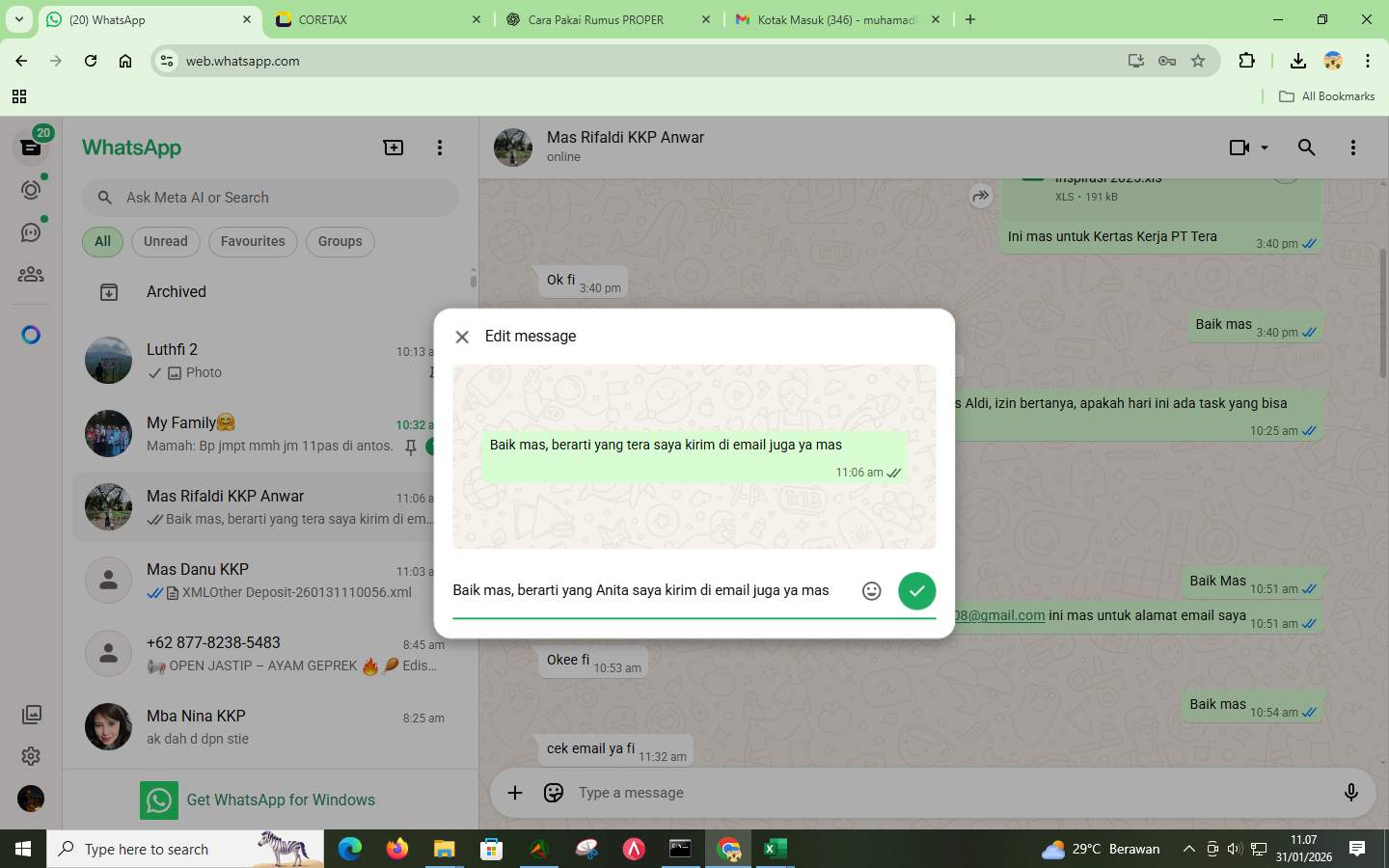Record a voice message with the microphone
The image size is (1389, 868).
point(1350,793)
